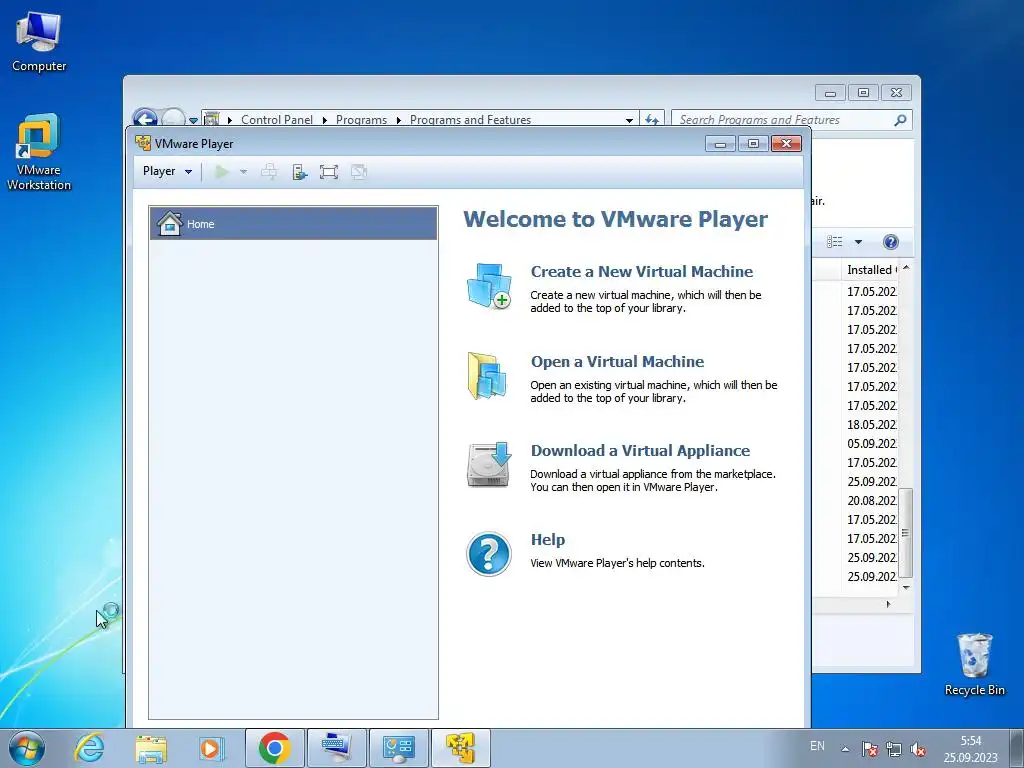Maximize the VMware Player window

coord(753,144)
